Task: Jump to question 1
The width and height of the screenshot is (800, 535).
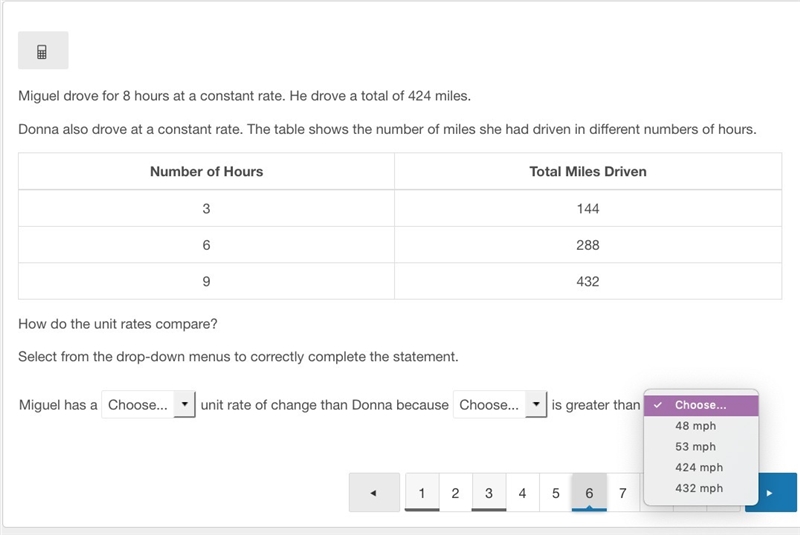Action: [x=422, y=493]
